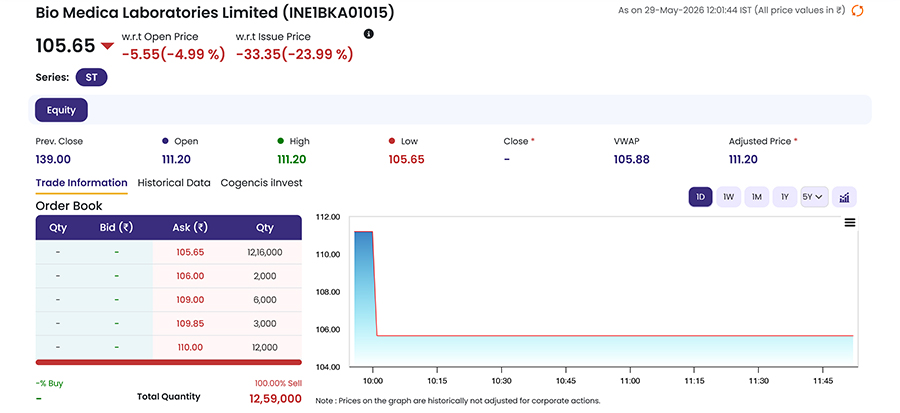Click the Low value 105.65
Screen dimensions: 900x413
(406, 159)
